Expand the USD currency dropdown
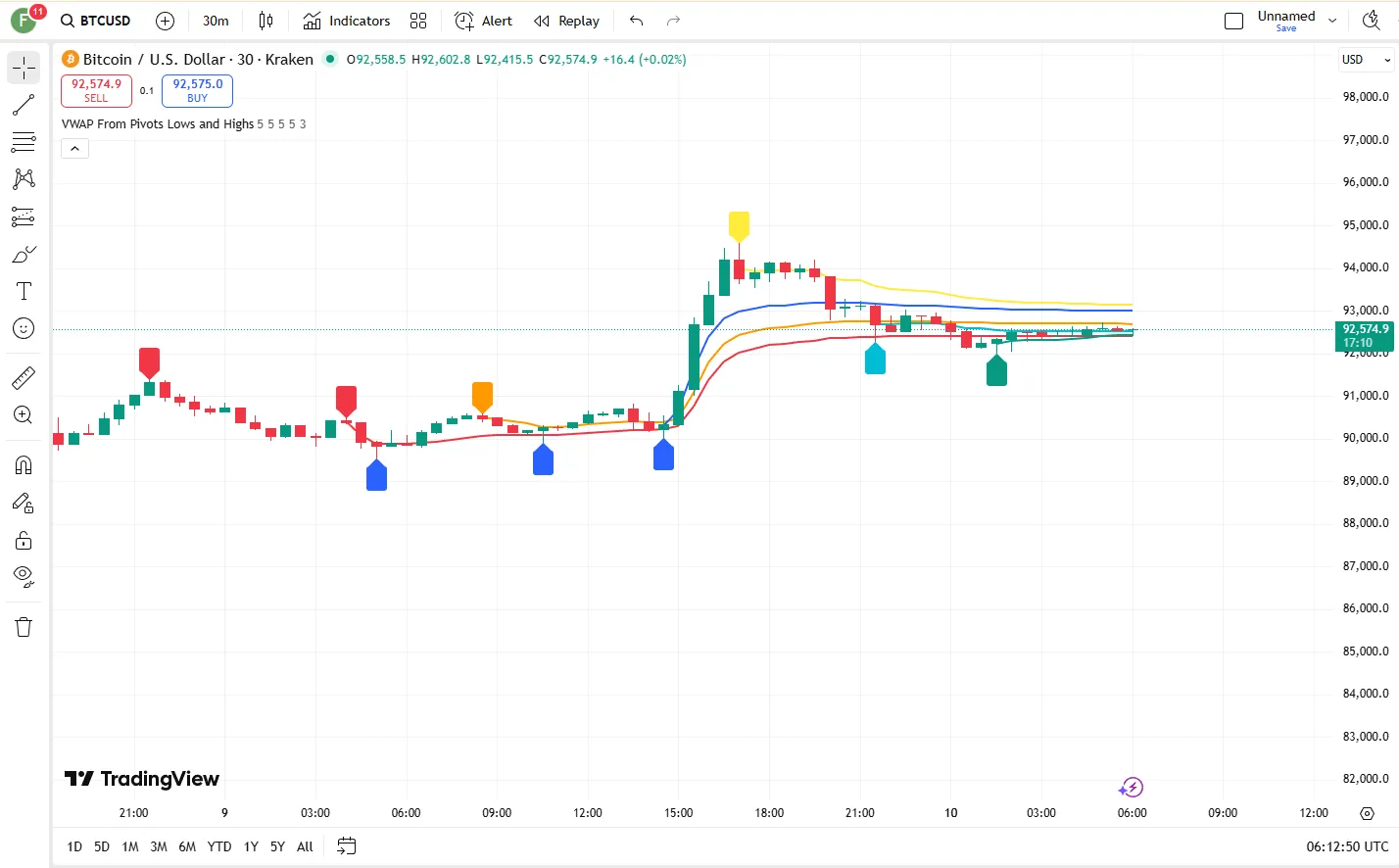Image resolution: width=1399 pixels, height=868 pixels. point(1366,60)
